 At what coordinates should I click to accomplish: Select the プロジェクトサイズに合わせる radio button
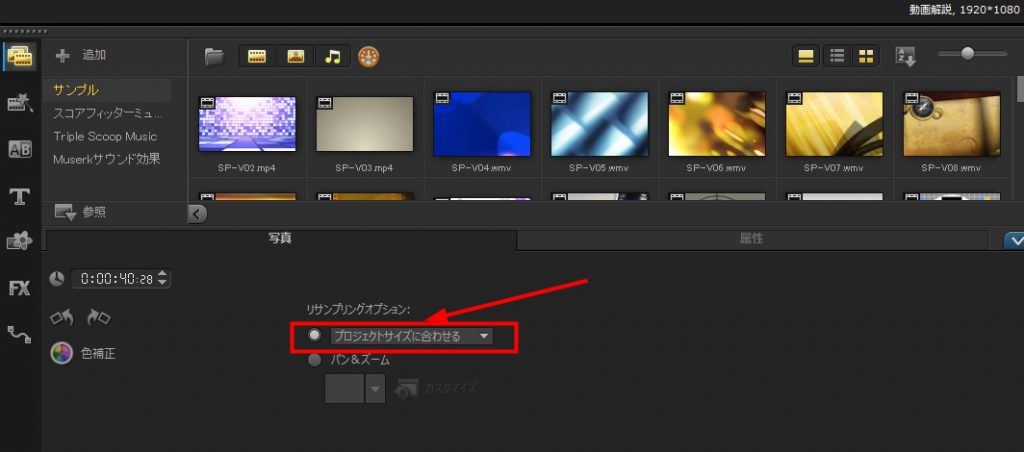coord(314,336)
